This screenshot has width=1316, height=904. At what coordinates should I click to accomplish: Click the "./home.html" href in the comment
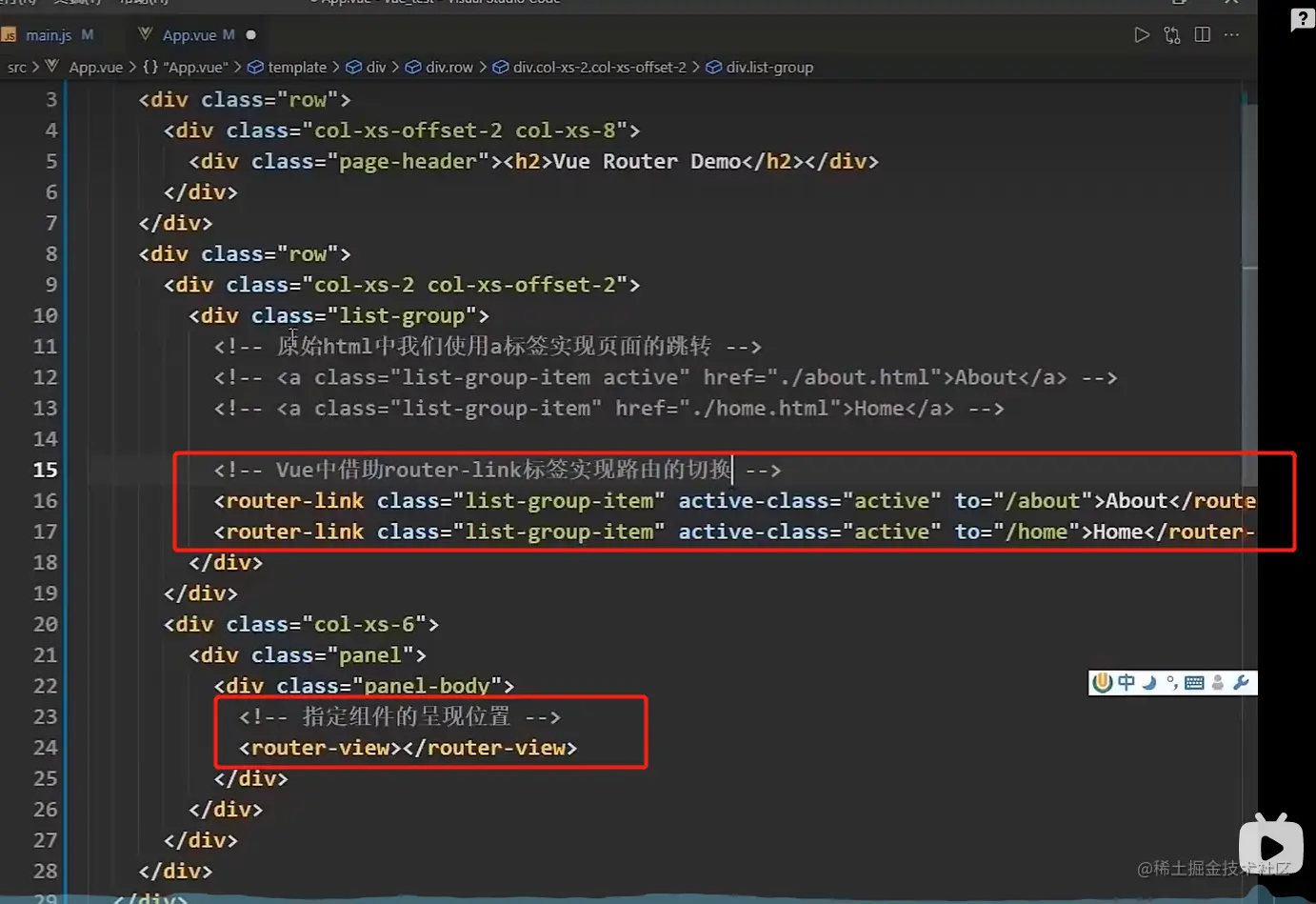760,408
